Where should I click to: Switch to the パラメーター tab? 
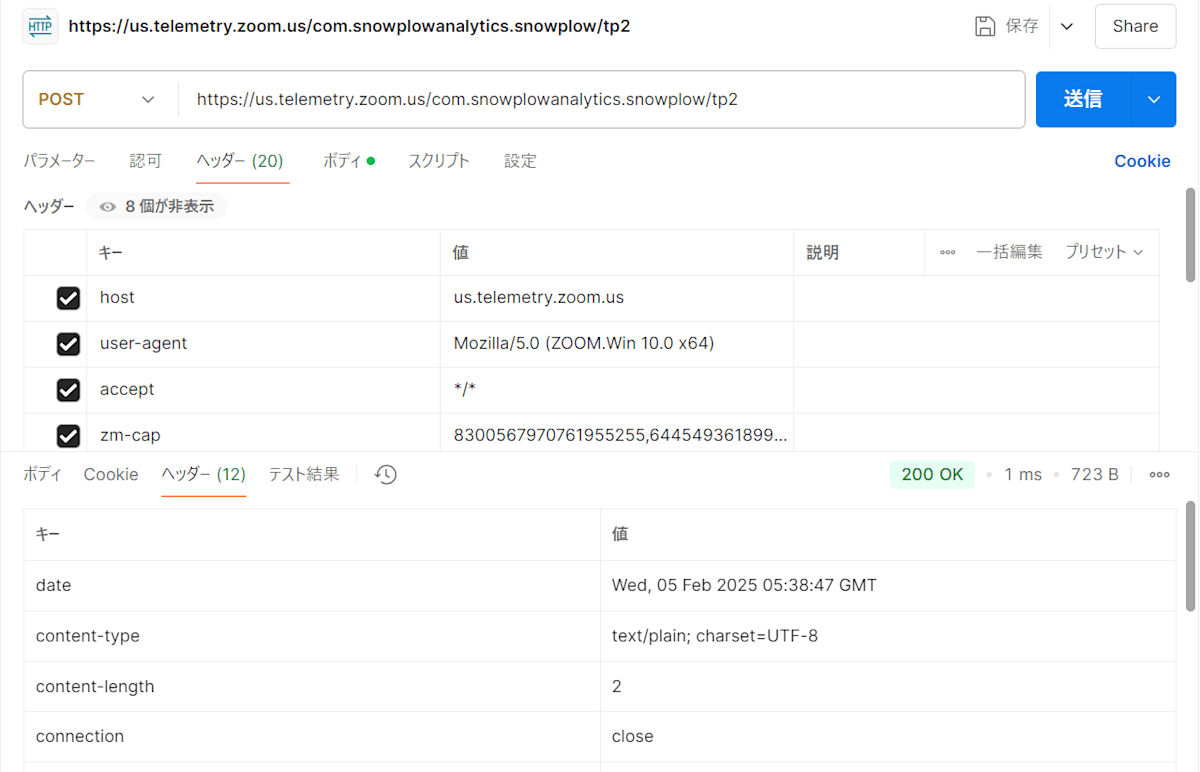59,160
